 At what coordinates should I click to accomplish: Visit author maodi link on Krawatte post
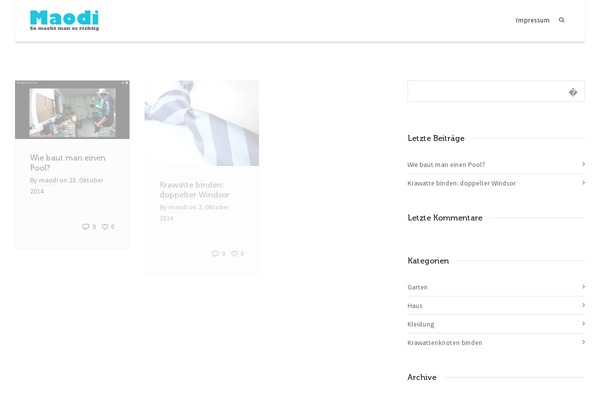click(x=178, y=207)
